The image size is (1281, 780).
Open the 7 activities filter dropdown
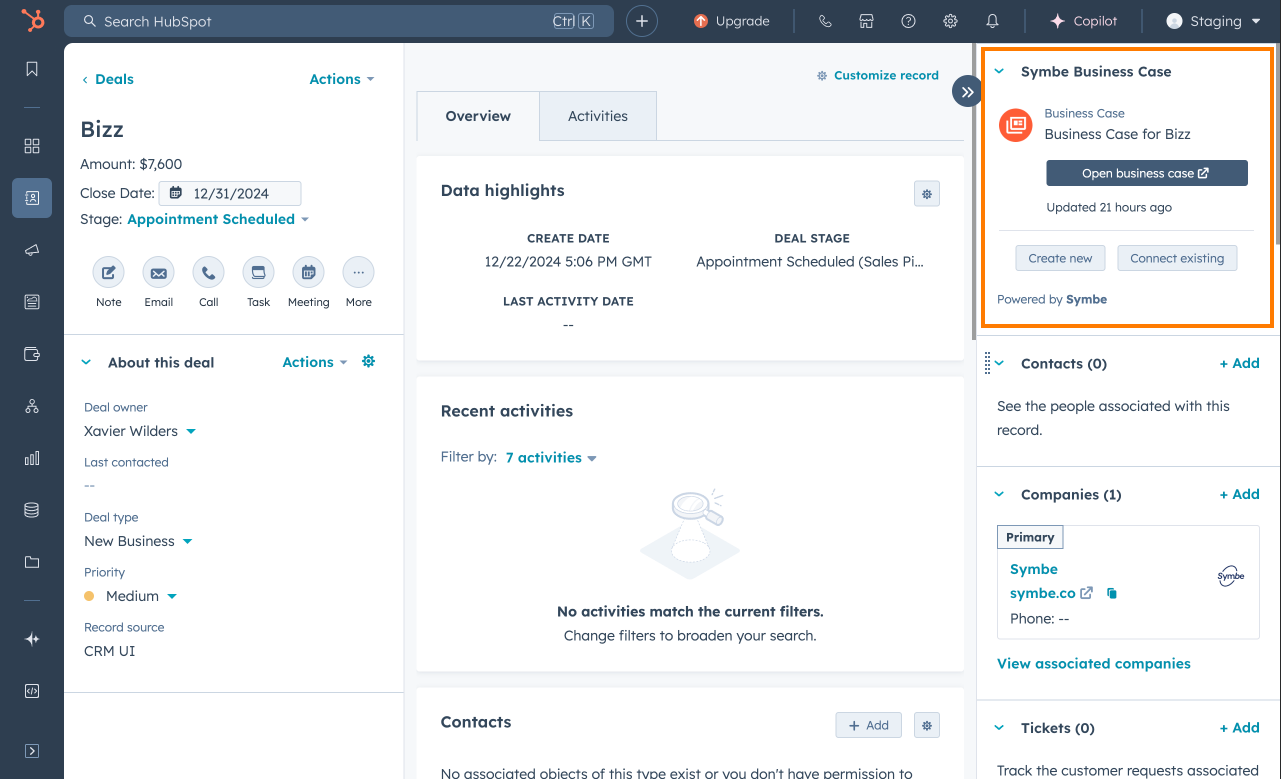(x=551, y=457)
